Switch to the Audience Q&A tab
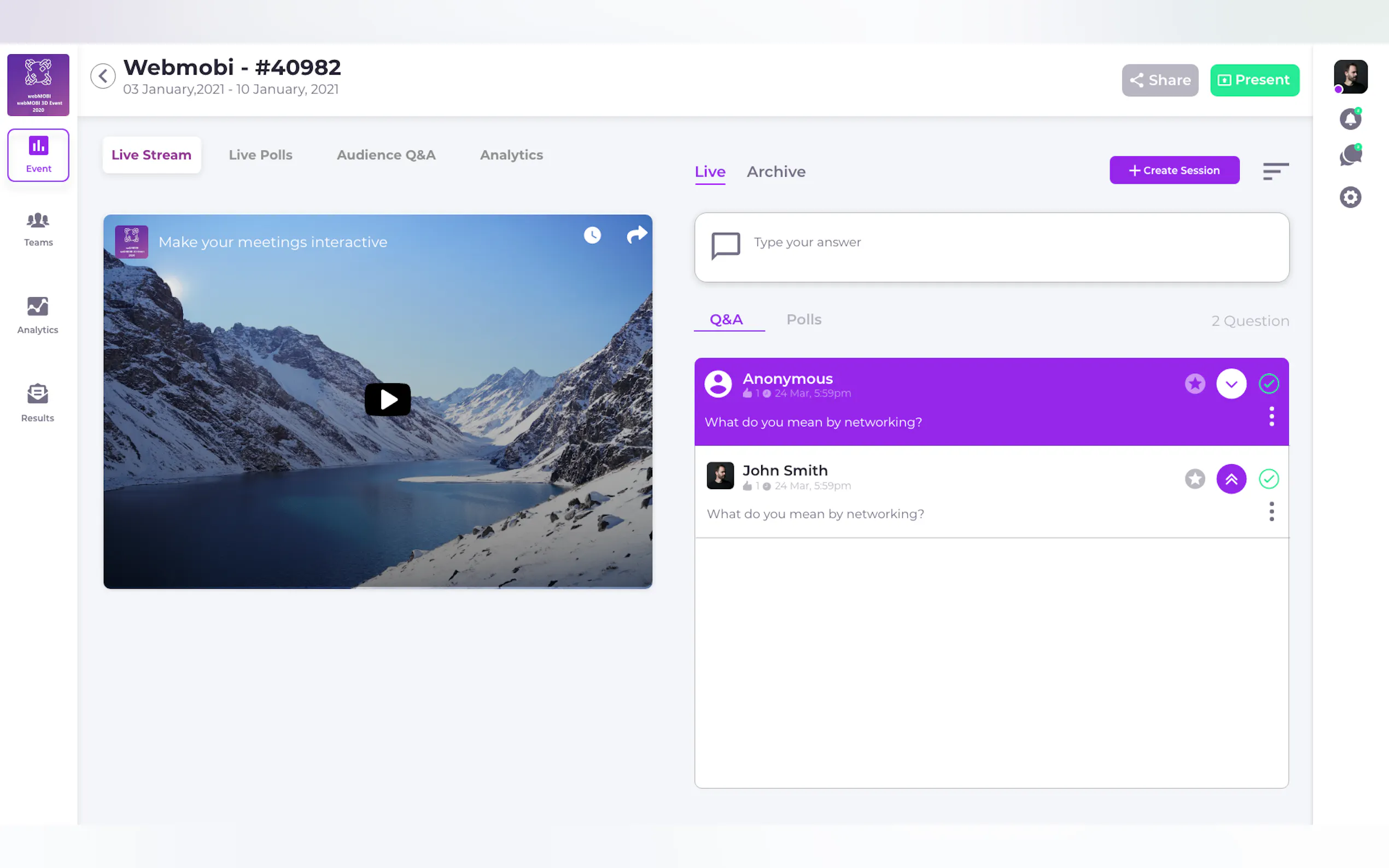The width and height of the screenshot is (1389, 868). coord(386,155)
